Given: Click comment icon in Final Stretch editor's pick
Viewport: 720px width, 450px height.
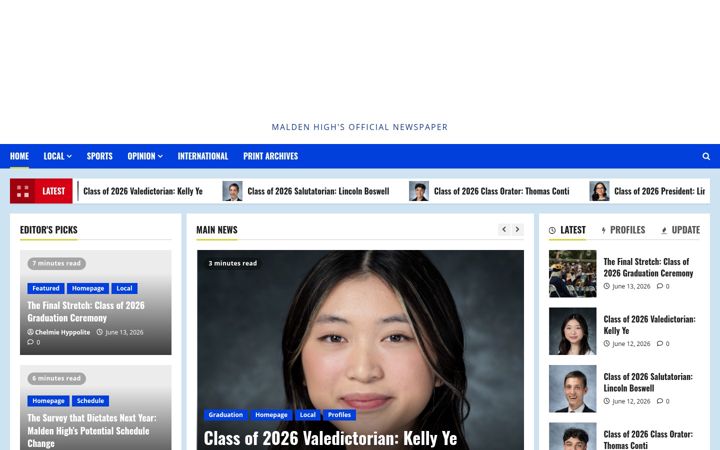Looking at the screenshot, I should 30,342.
